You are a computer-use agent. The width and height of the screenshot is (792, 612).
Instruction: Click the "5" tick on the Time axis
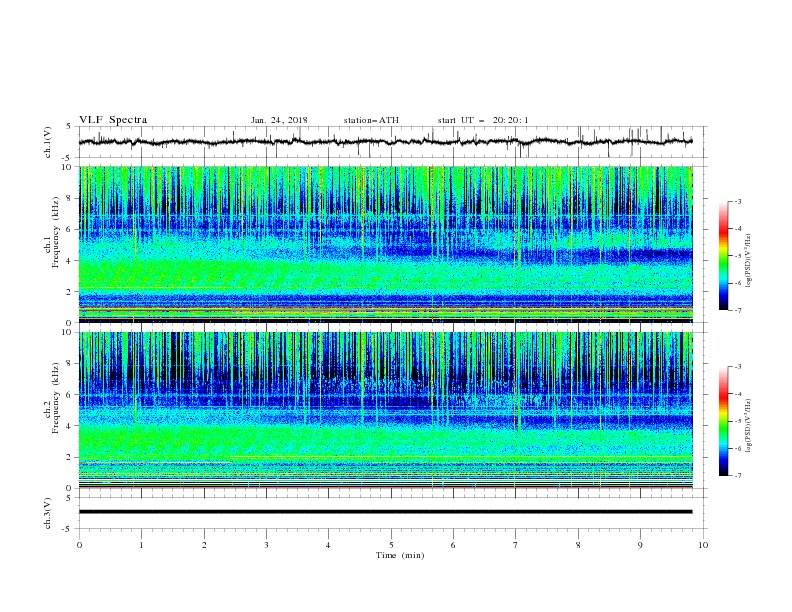tap(391, 545)
